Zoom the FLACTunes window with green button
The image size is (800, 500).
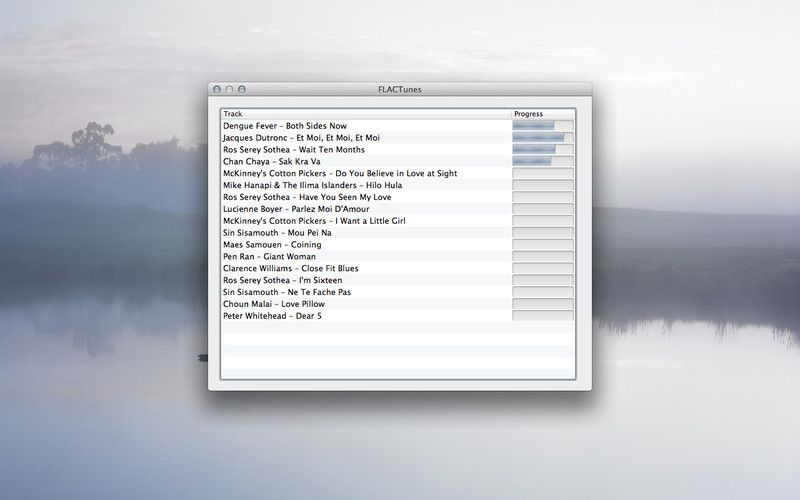[242, 89]
